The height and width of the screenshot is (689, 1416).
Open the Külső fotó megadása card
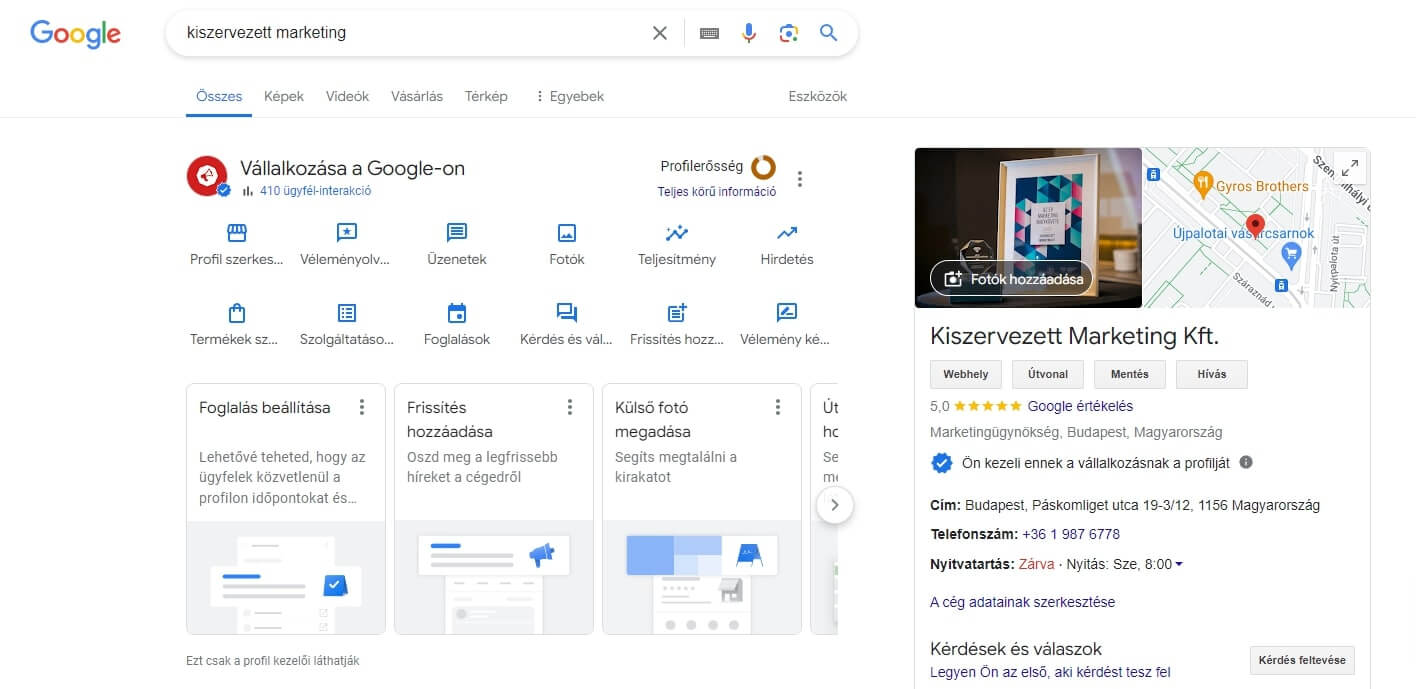click(702, 509)
